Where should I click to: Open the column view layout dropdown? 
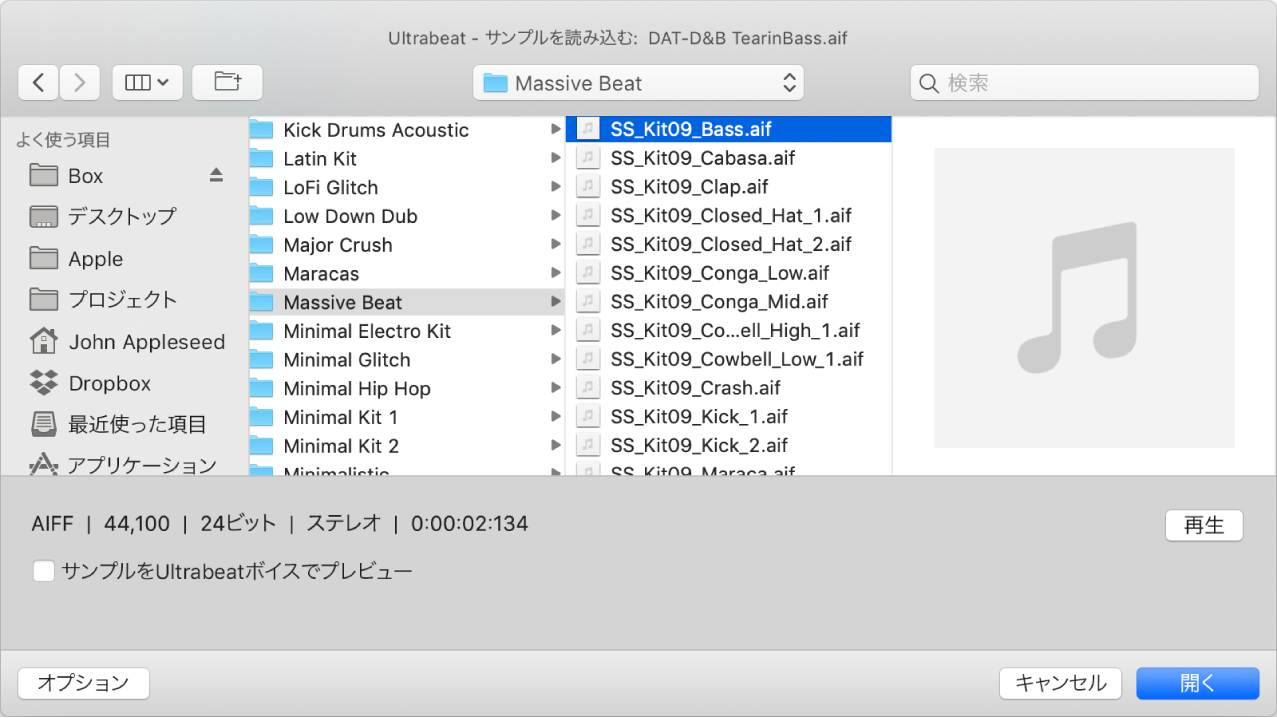coord(147,82)
